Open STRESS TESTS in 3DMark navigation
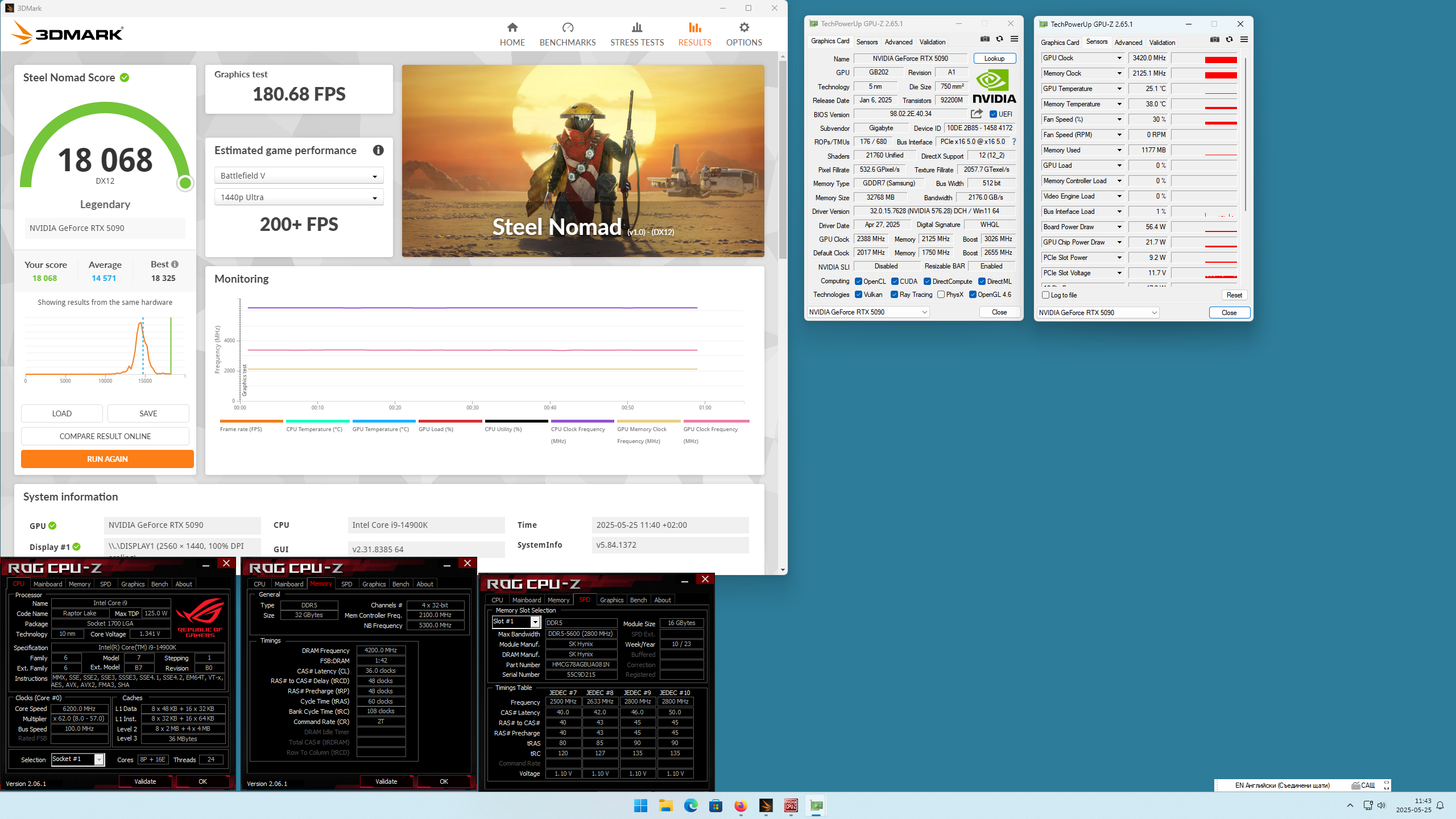Image resolution: width=1456 pixels, height=819 pixels. pyautogui.click(x=637, y=34)
